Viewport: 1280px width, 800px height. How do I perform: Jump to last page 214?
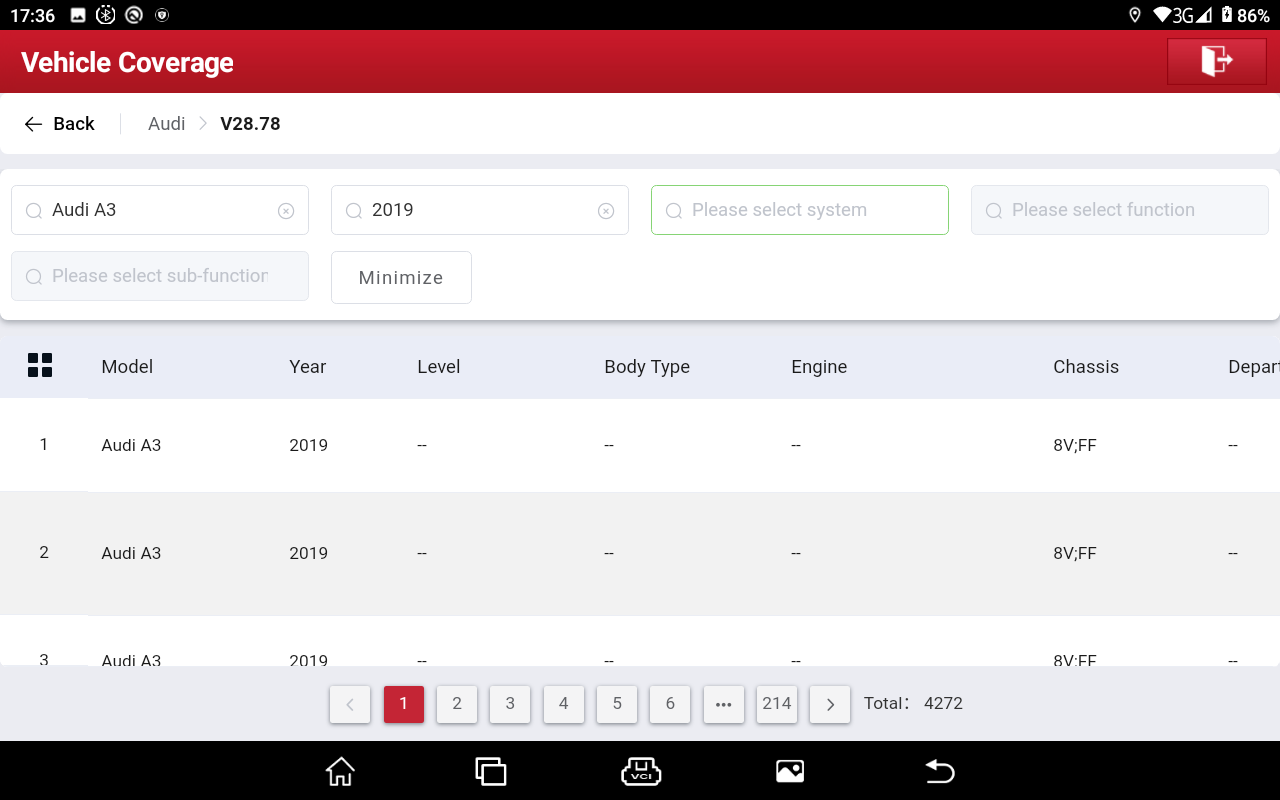[x=777, y=704]
